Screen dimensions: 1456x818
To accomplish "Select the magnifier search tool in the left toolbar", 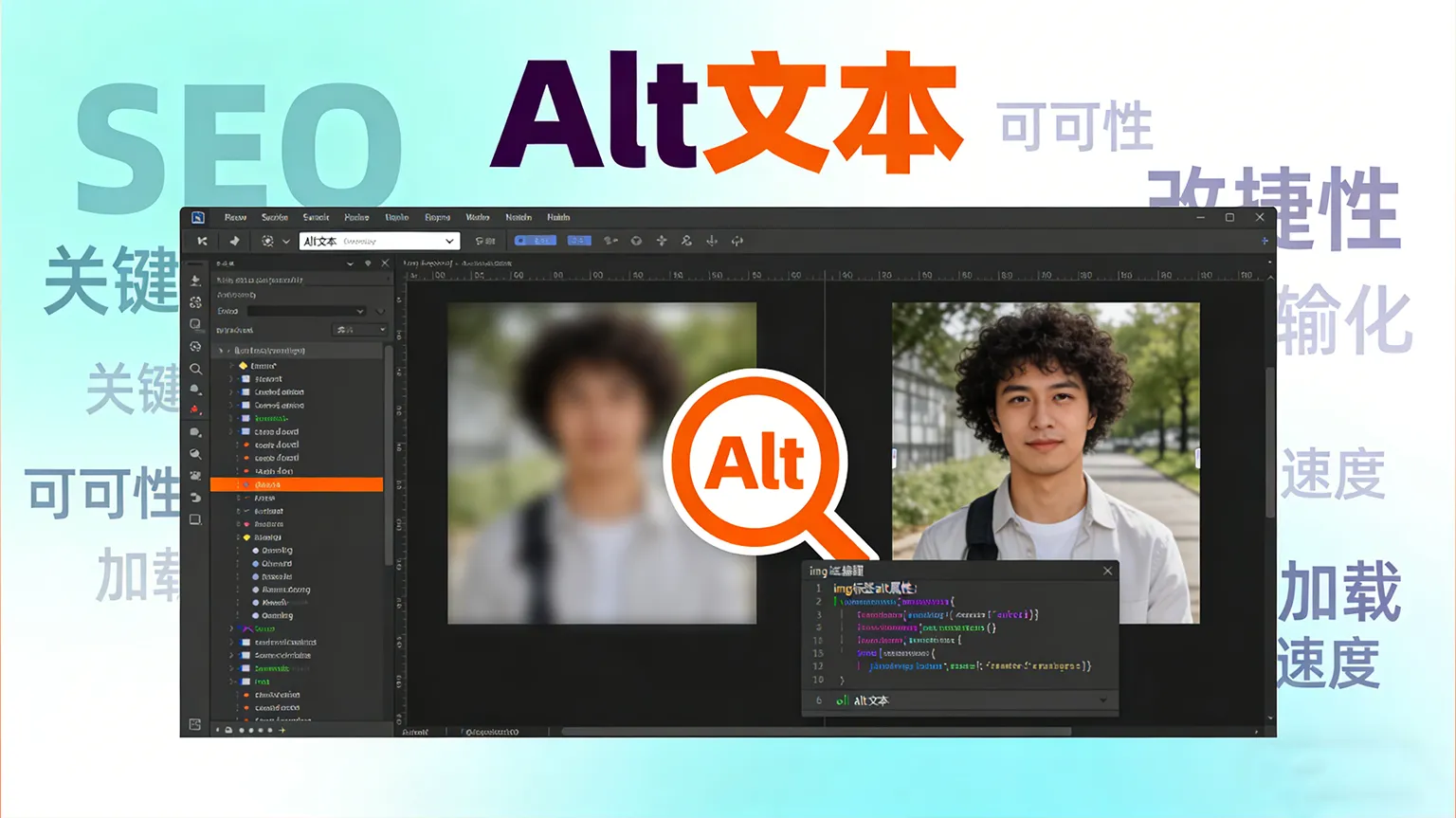I will click(195, 369).
